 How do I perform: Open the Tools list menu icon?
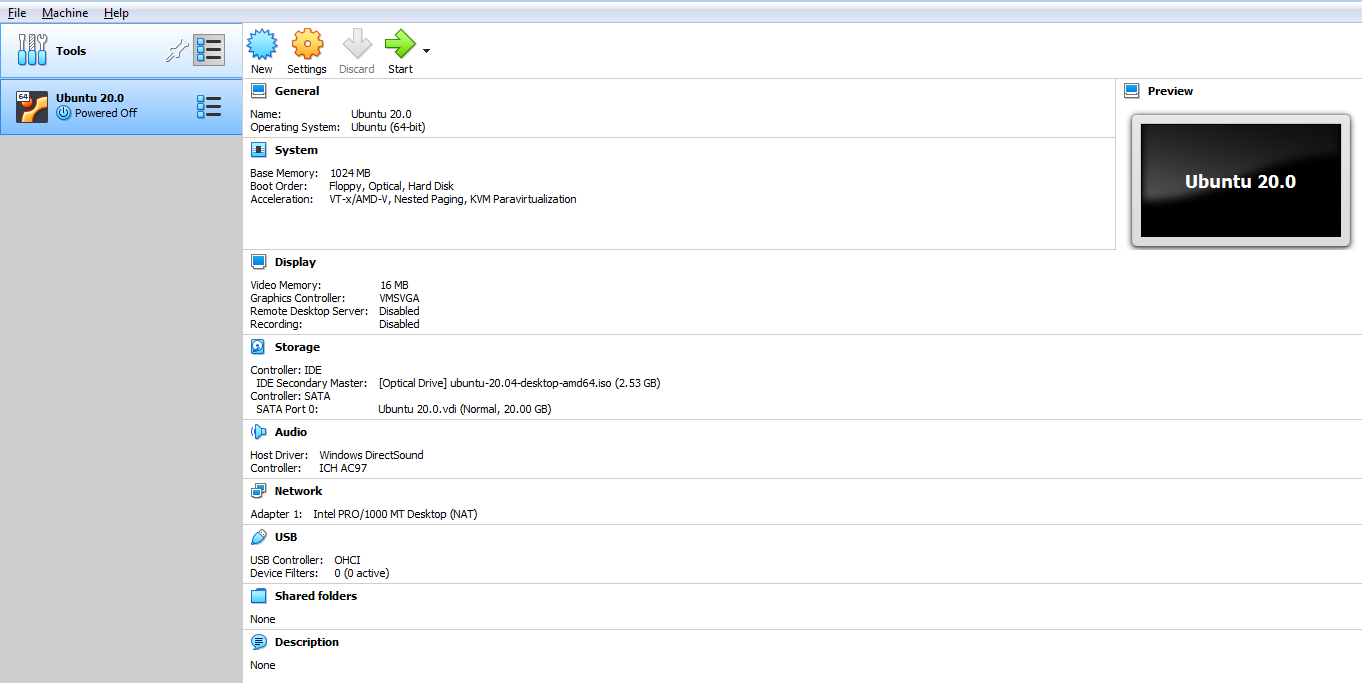pos(209,50)
